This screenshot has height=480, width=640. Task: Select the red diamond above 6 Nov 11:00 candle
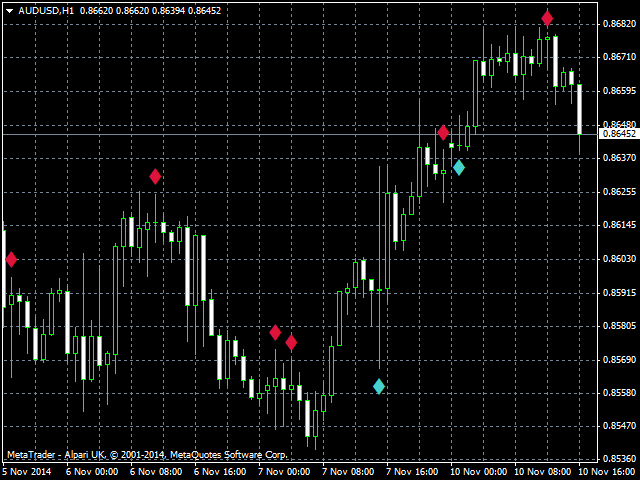tap(155, 176)
